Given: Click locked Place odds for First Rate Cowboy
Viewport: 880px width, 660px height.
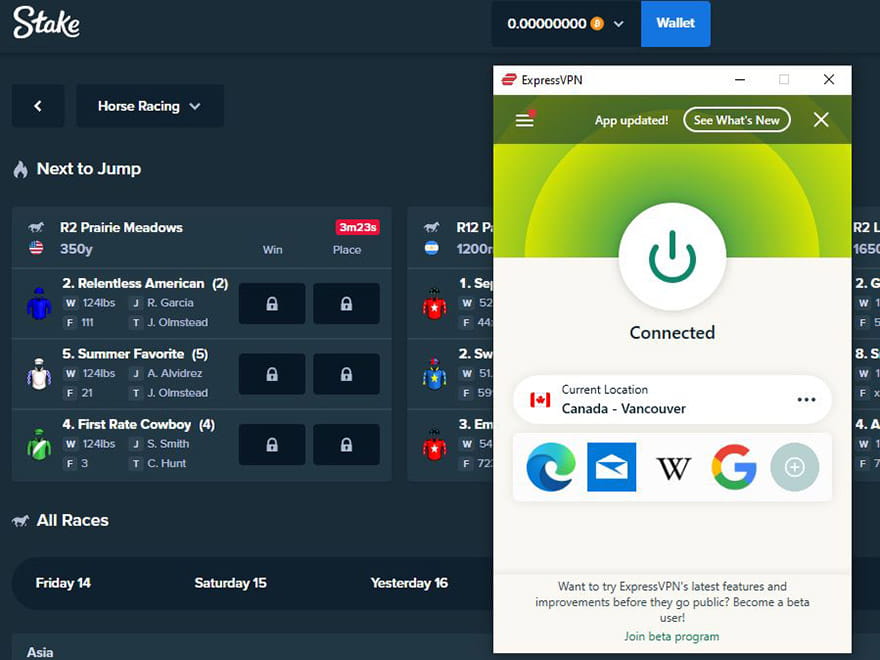Looking at the screenshot, I should pos(346,444).
